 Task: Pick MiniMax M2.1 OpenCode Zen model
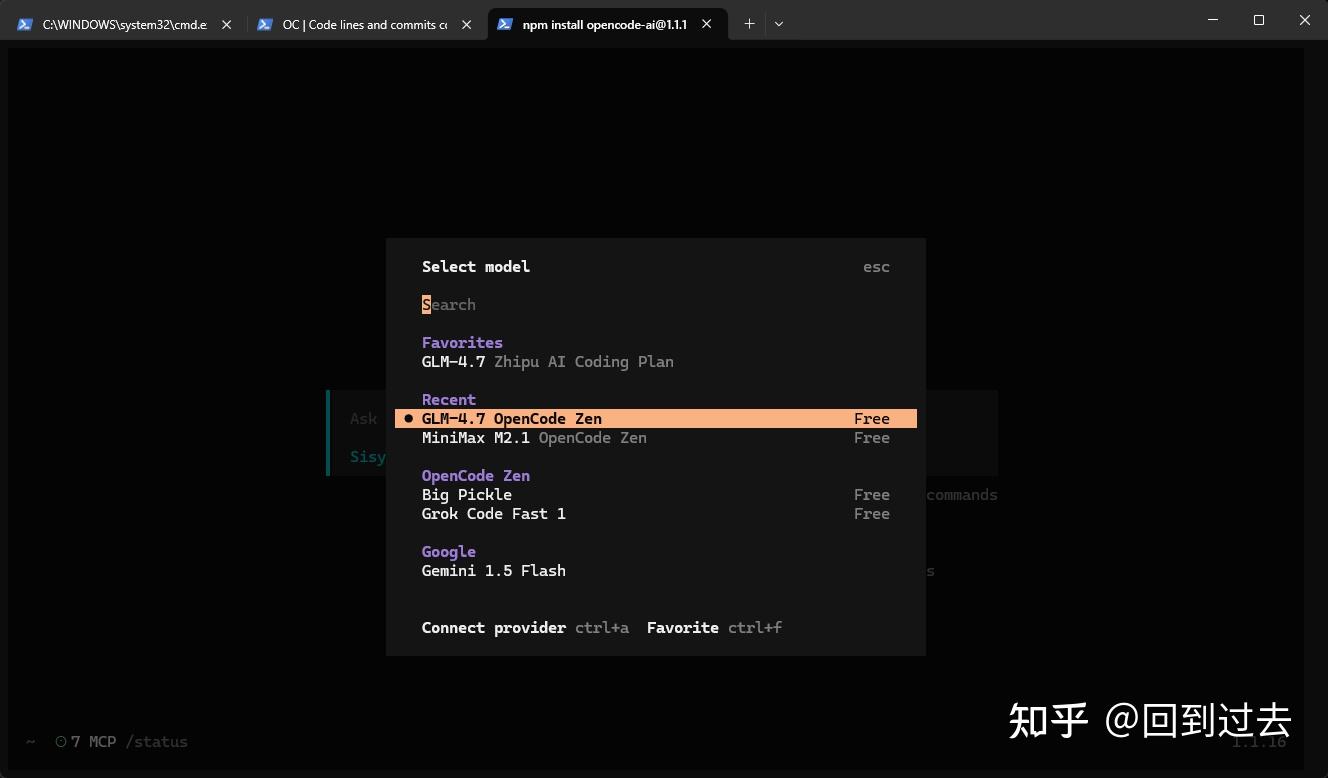coord(656,438)
